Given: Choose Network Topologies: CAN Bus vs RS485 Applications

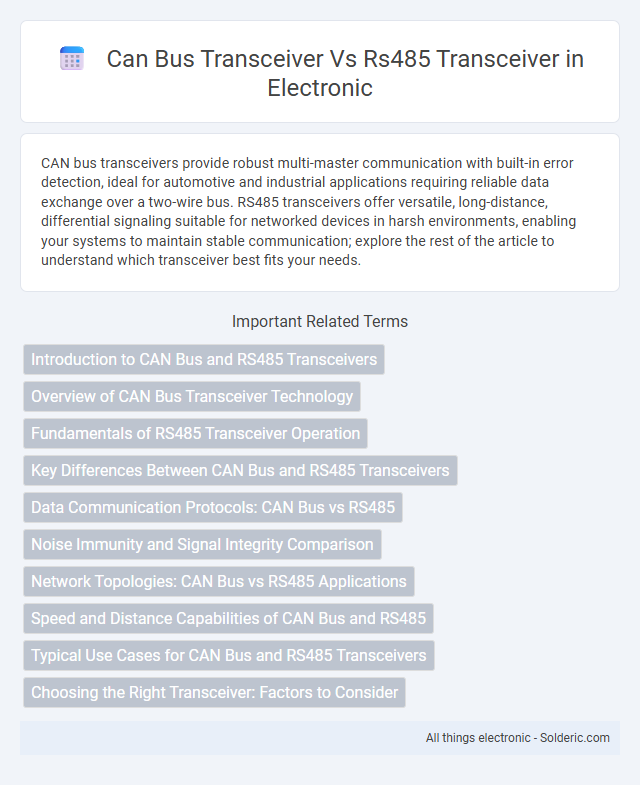Looking at the screenshot, I should coord(219,582).
